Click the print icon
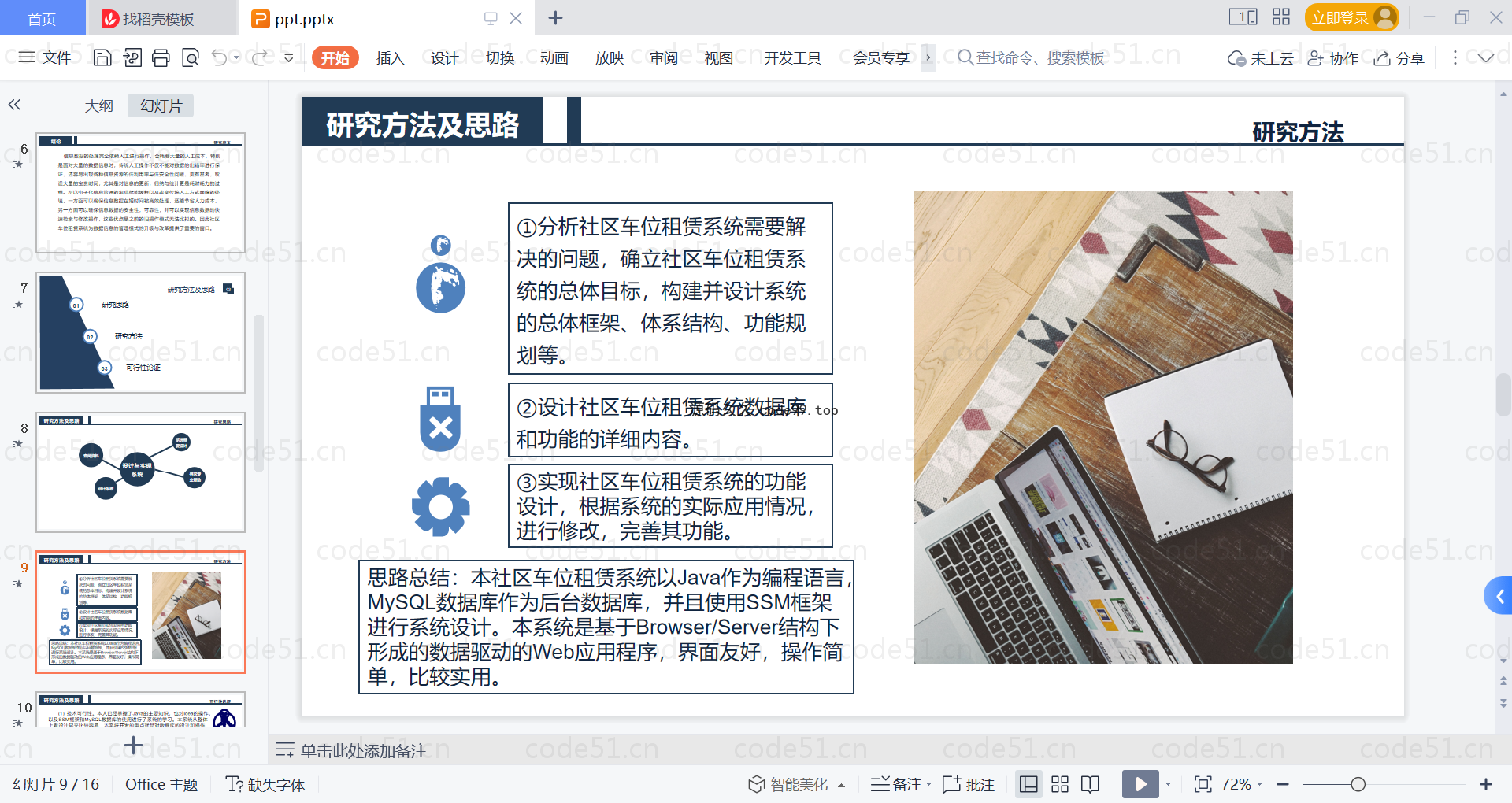Viewport: 1512px width, 803px height. point(161,57)
